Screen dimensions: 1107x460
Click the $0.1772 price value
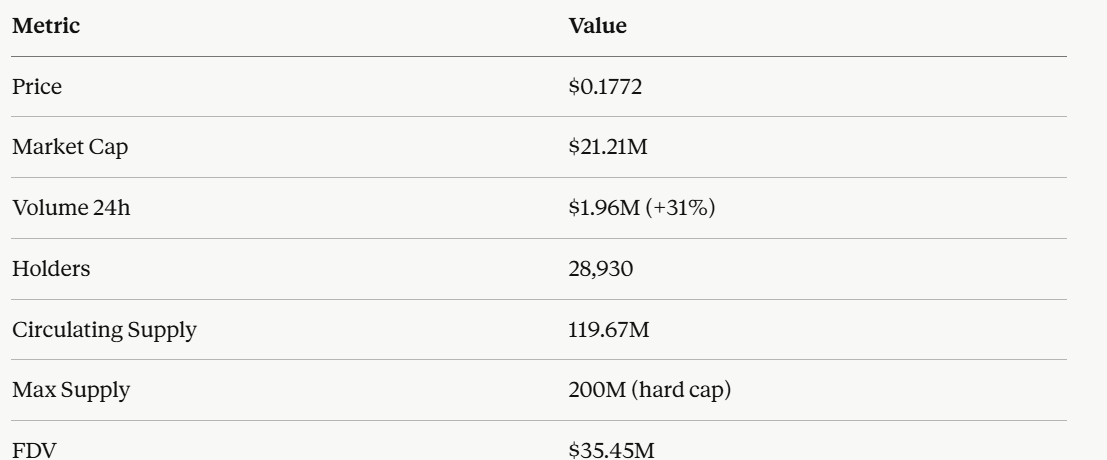tap(605, 88)
